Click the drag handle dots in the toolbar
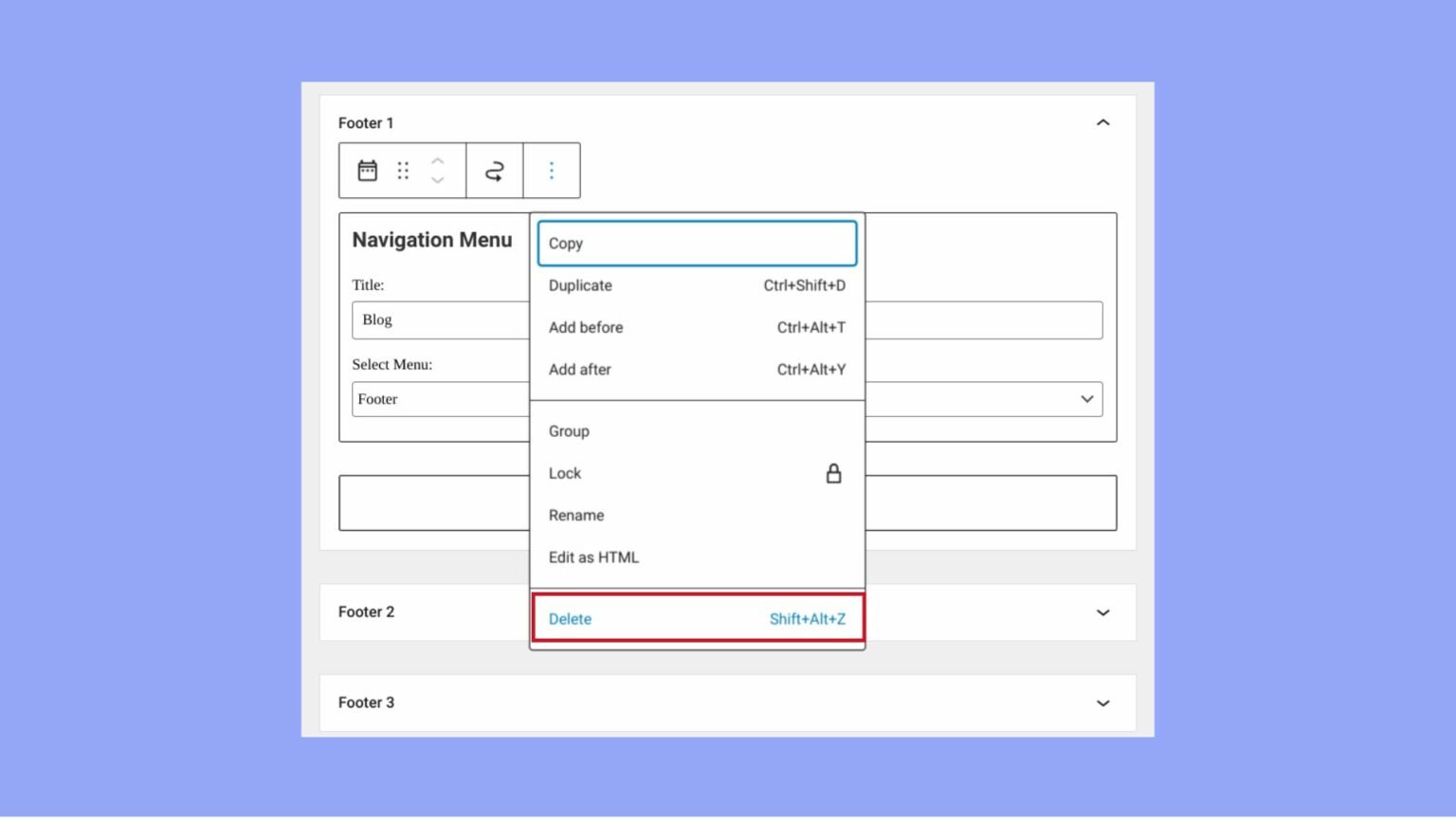The width and height of the screenshot is (1456, 819). click(x=402, y=170)
